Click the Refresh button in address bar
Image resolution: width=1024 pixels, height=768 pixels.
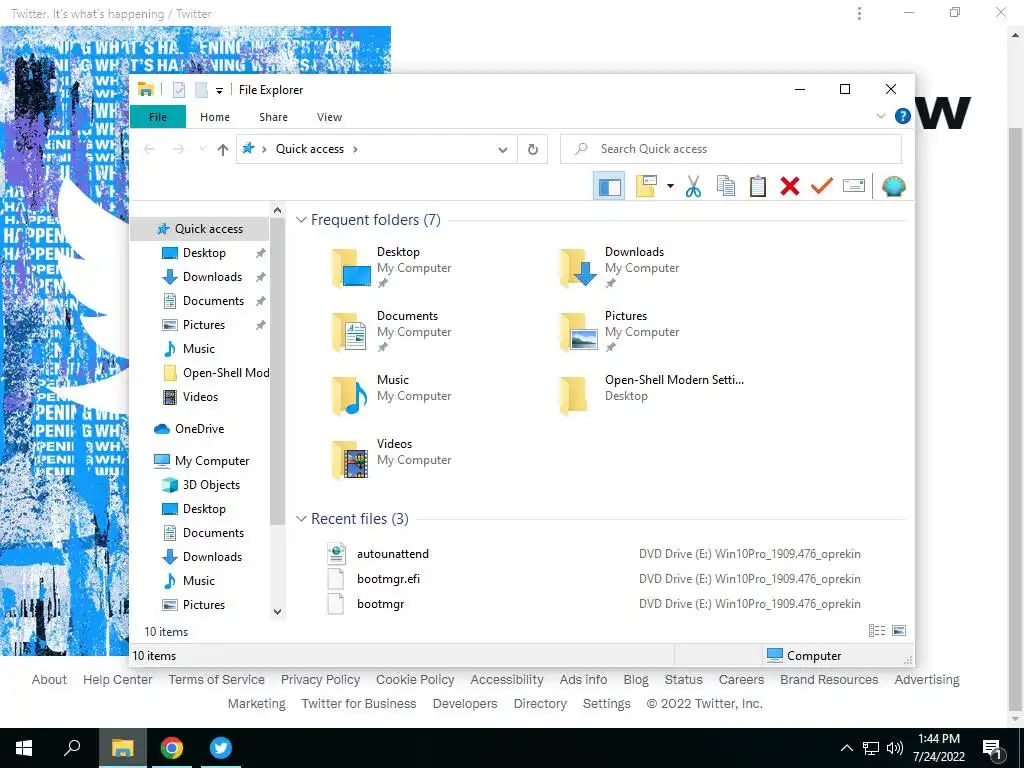(x=533, y=150)
